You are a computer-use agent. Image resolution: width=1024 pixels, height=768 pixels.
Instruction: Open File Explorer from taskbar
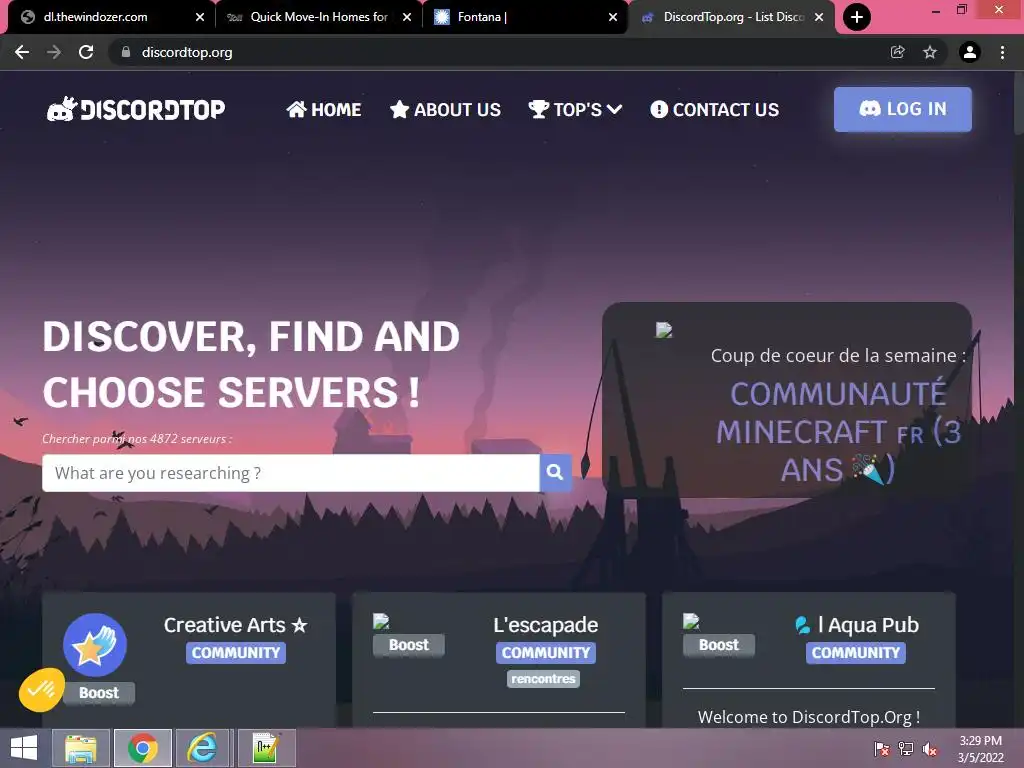coord(81,748)
